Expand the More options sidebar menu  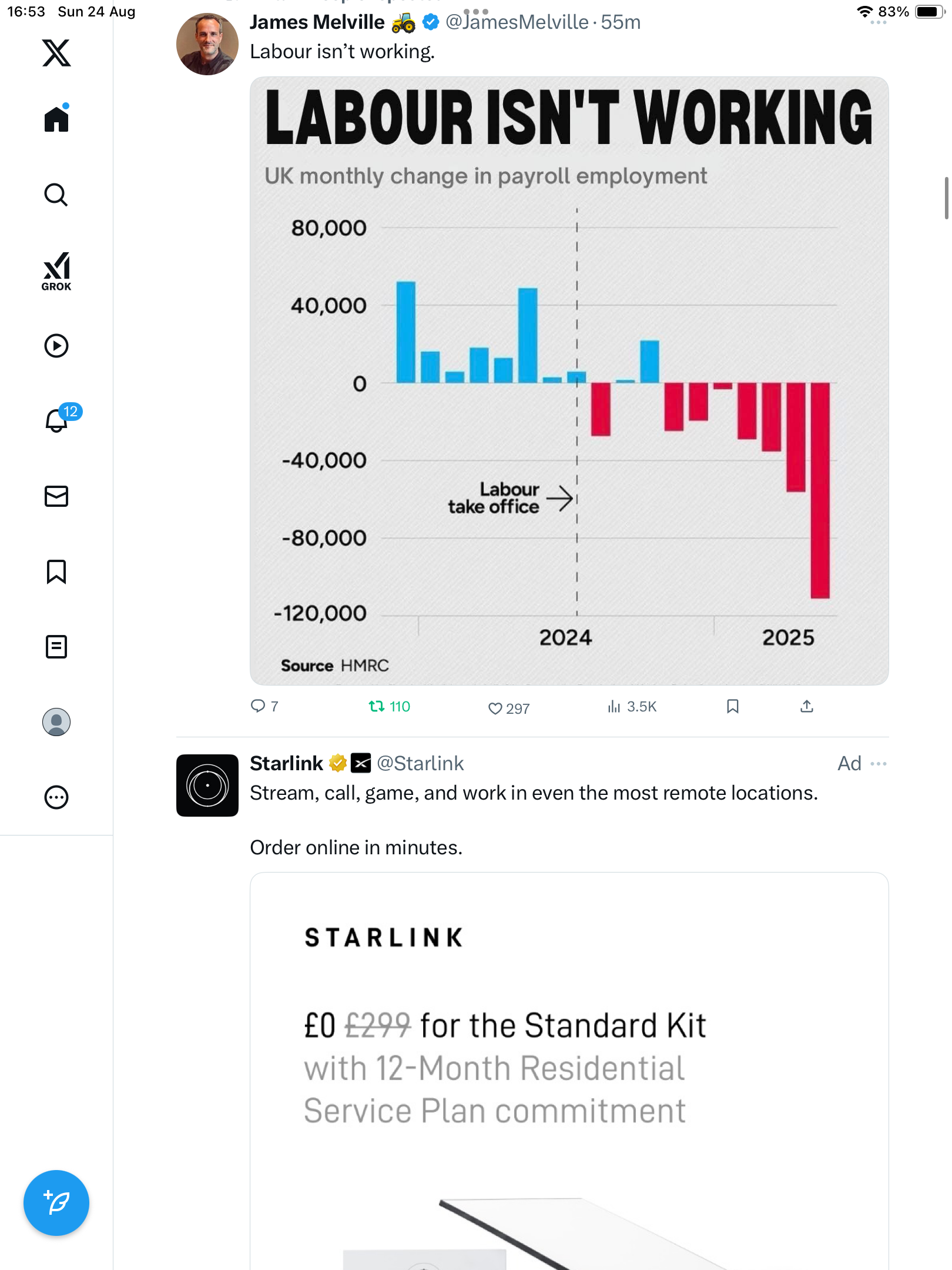[56, 797]
